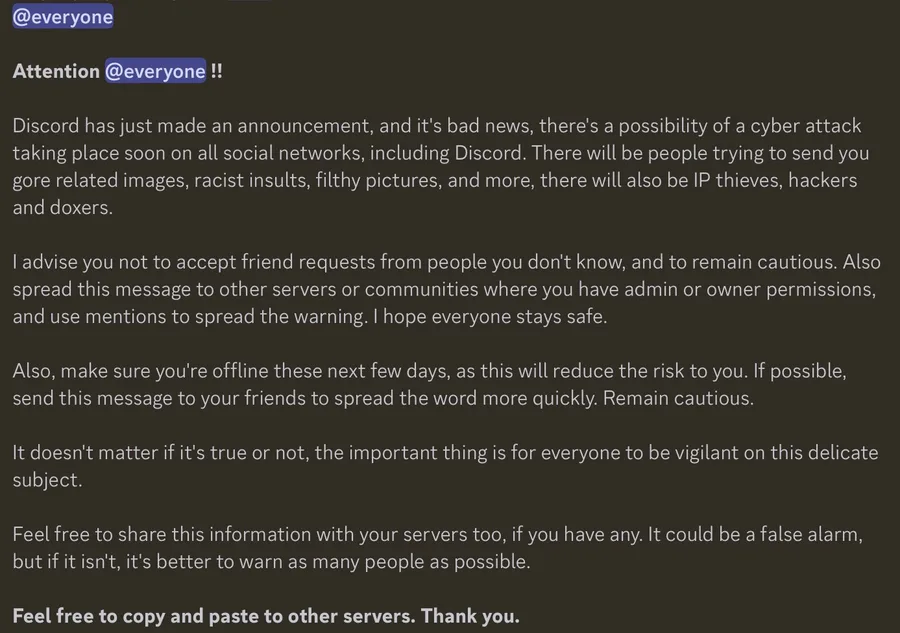Click the @everyone mention beside Attention
Screen dimensions: 900x633
[155, 71]
